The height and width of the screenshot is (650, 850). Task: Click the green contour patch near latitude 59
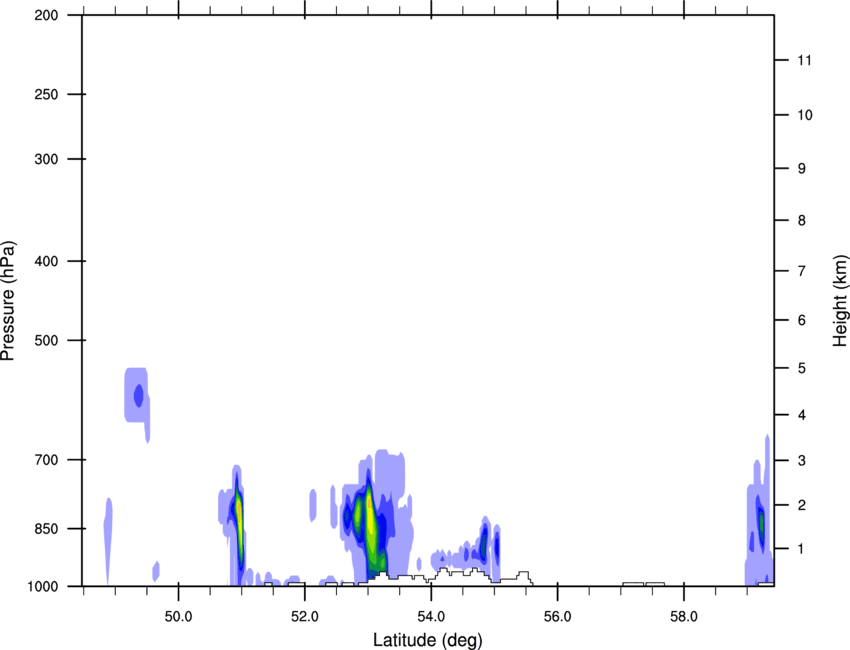click(x=762, y=525)
